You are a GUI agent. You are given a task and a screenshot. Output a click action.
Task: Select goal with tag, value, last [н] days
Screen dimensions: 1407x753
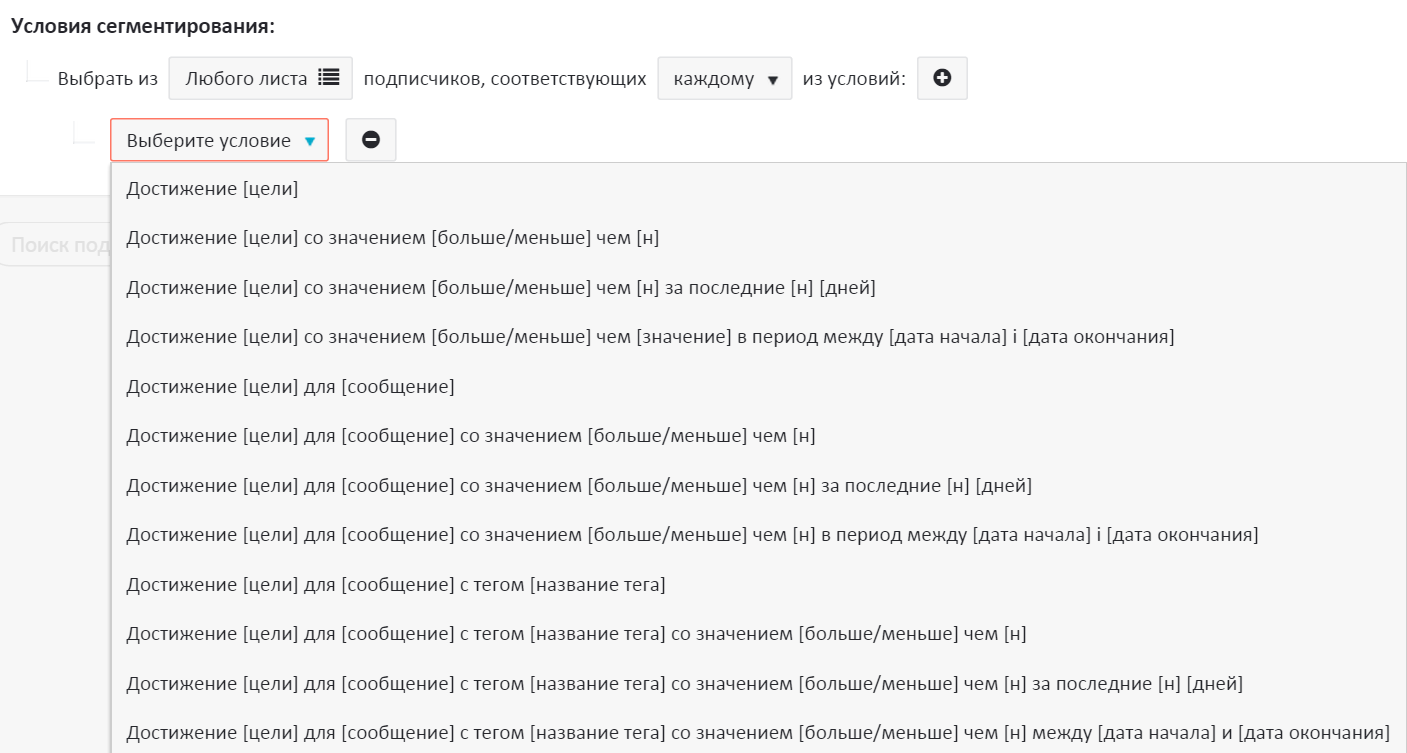coord(684,684)
